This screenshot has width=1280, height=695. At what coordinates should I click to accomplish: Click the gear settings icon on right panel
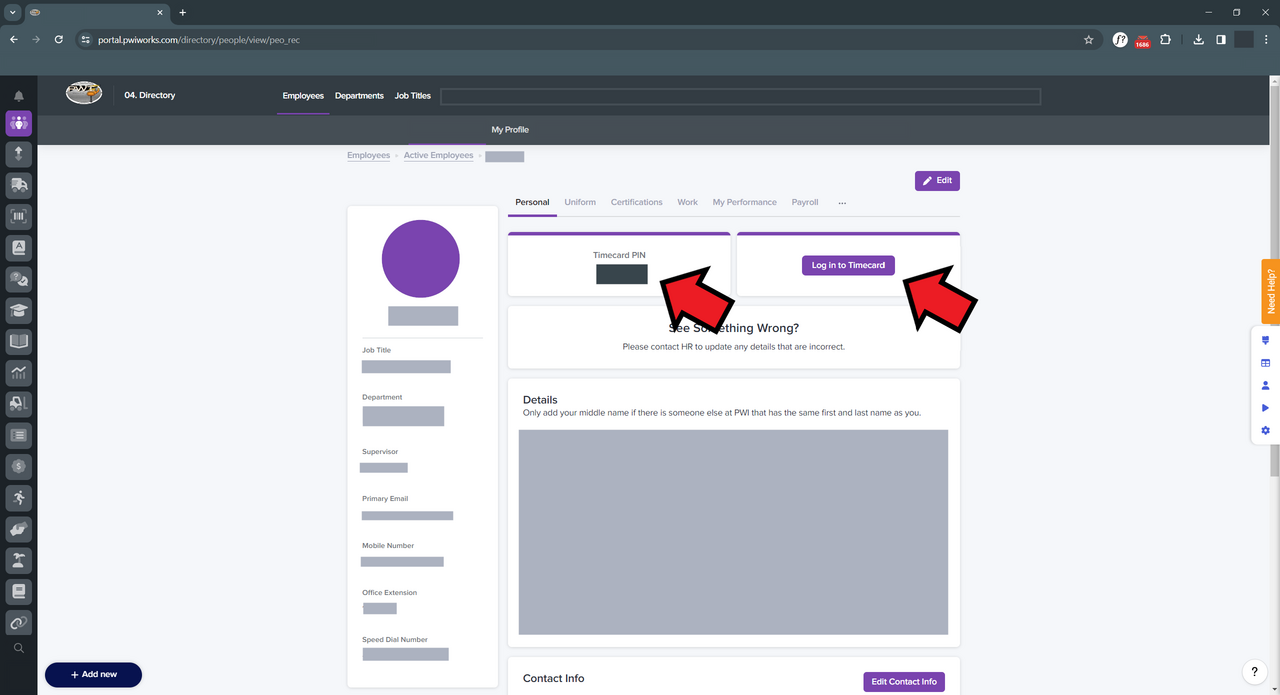pyautogui.click(x=1265, y=430)
